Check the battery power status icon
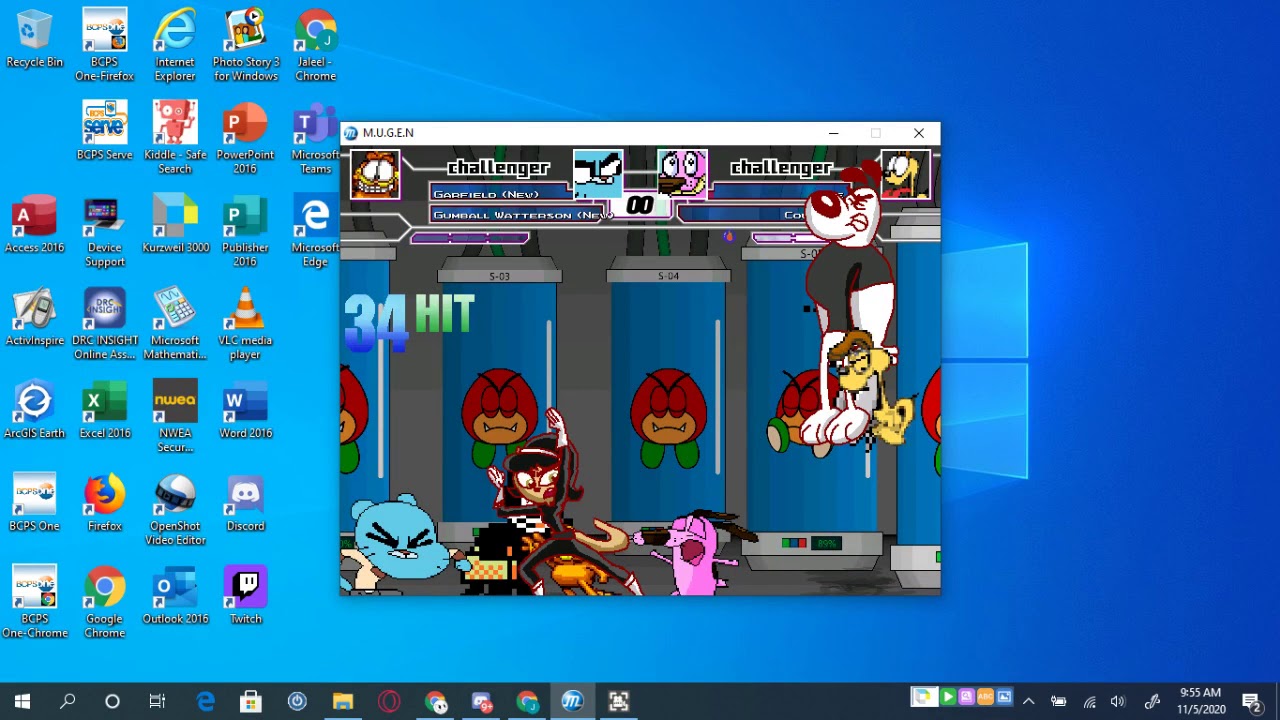The image size is (1280, 720). pyautogui.click(x=1059, y=702)
